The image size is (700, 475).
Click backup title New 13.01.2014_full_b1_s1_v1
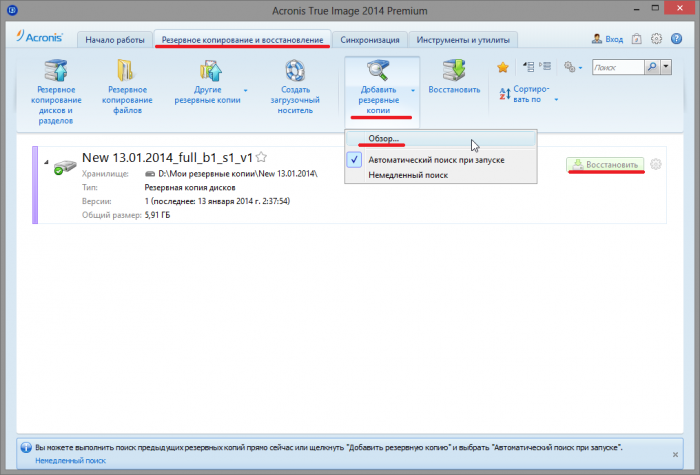click(167, 158)
